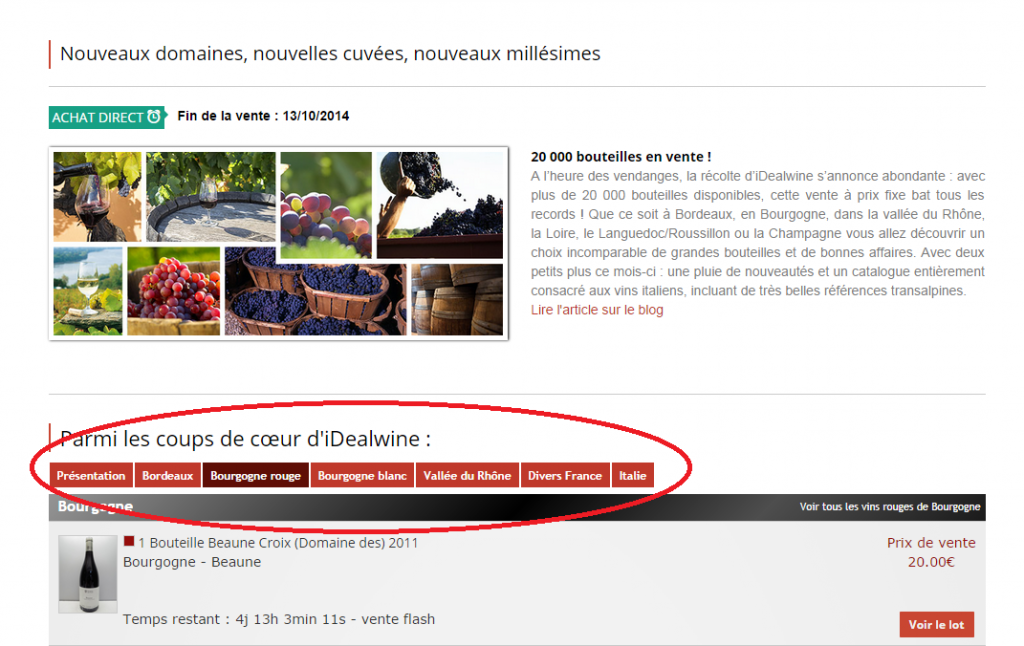Viewport: 1024px width, 646px height.
Task: Click the 'Nouveaux domaines, nouvelles cuvées' heading
Action: [330, 54]
